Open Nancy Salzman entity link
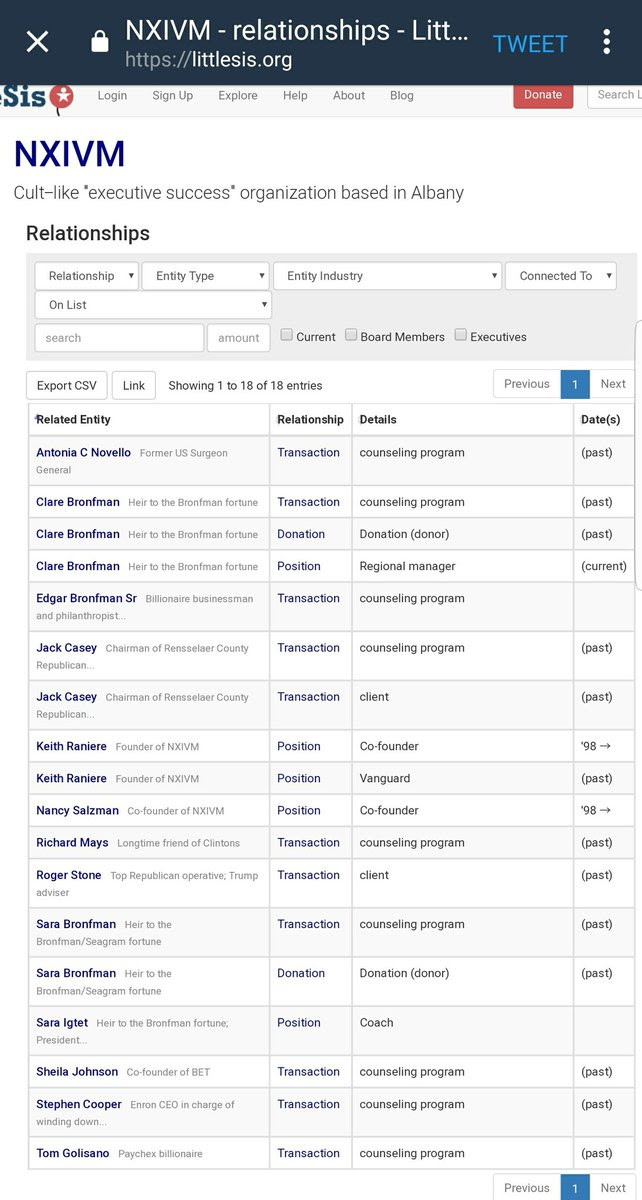Screen dimensions: 642x1200 (77, 811)
